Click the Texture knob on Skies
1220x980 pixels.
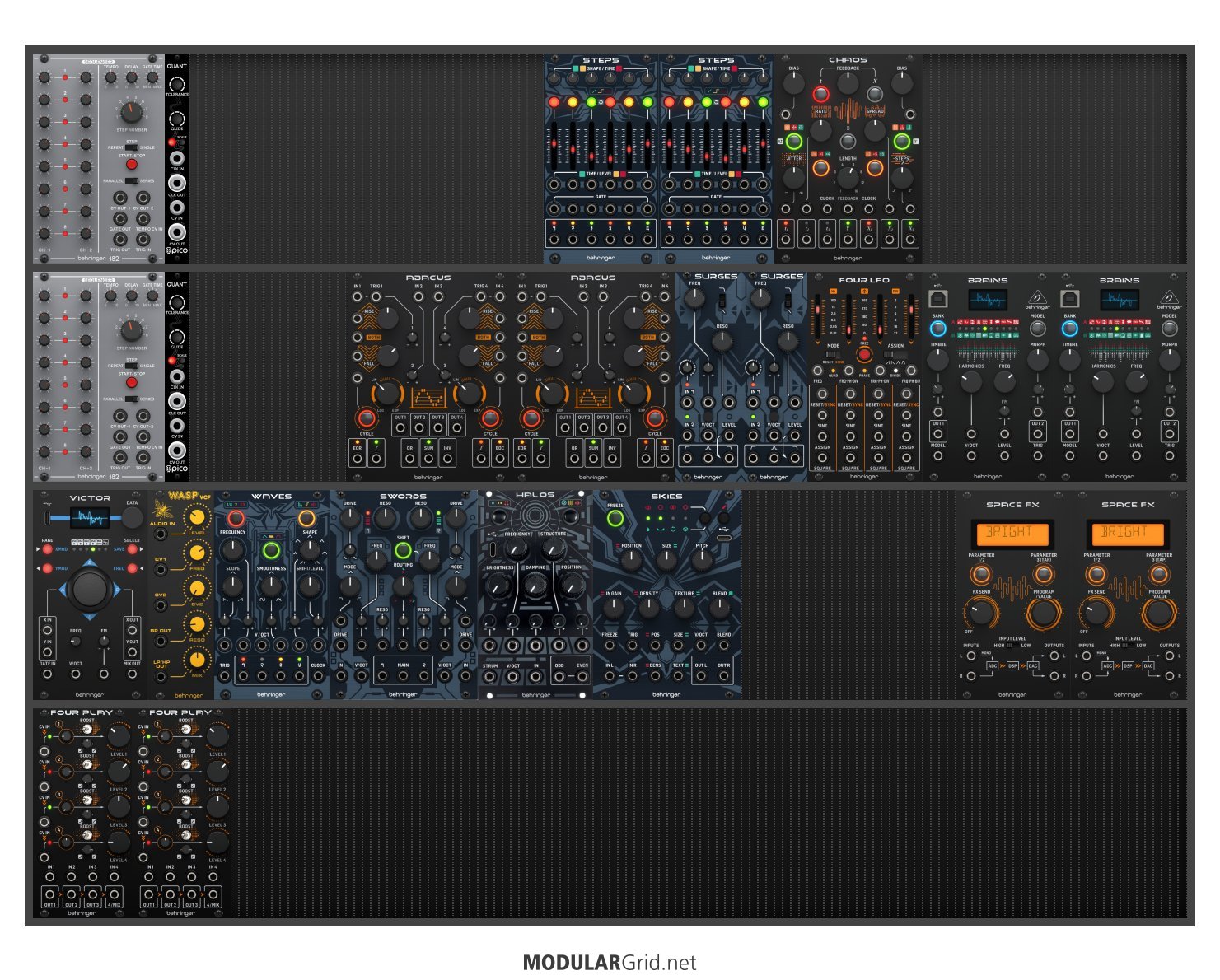(685, 608)
